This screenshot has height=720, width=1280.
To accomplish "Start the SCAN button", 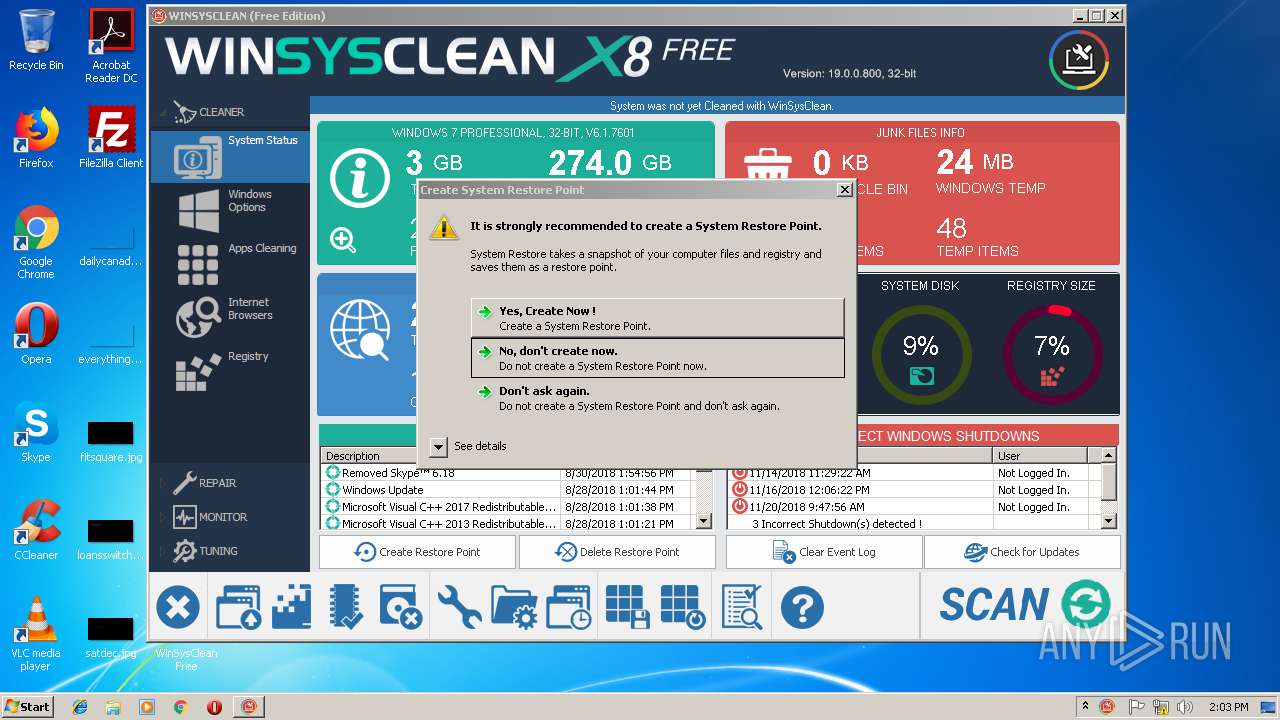I will (1024, 605).
